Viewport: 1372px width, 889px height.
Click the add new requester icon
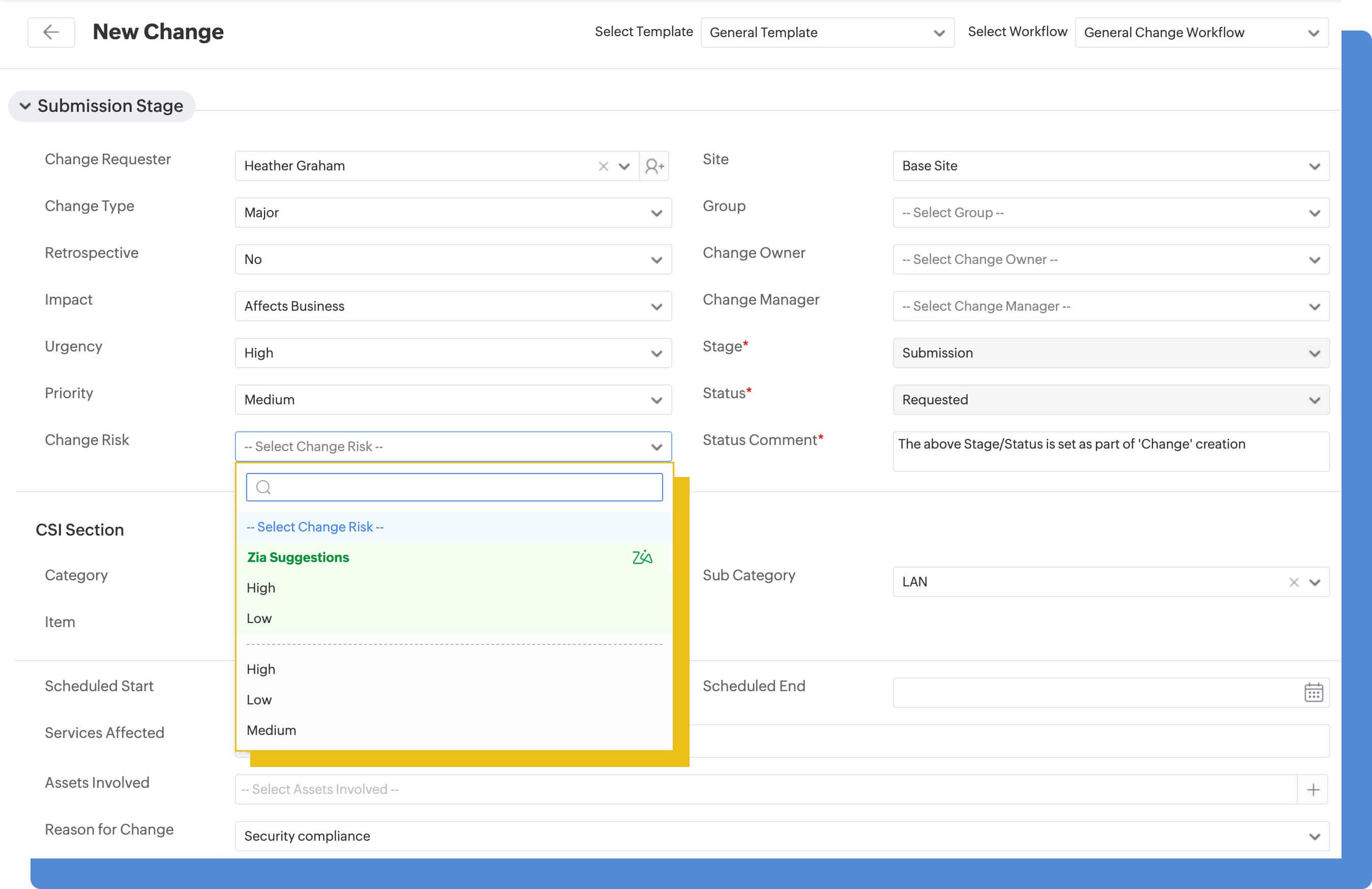pos(654,166)
